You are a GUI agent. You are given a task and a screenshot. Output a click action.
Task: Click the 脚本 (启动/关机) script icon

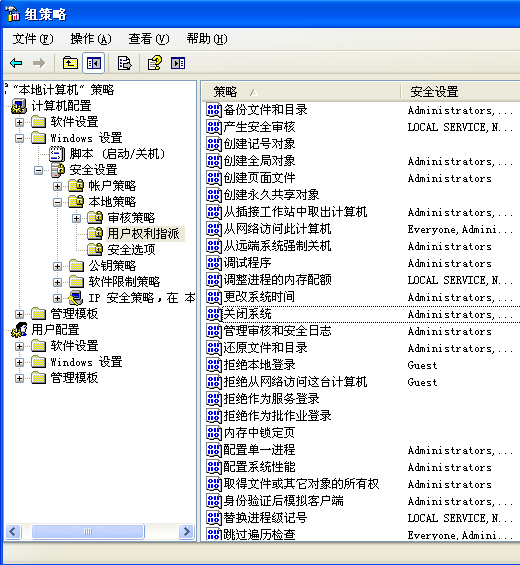[57, 154]
